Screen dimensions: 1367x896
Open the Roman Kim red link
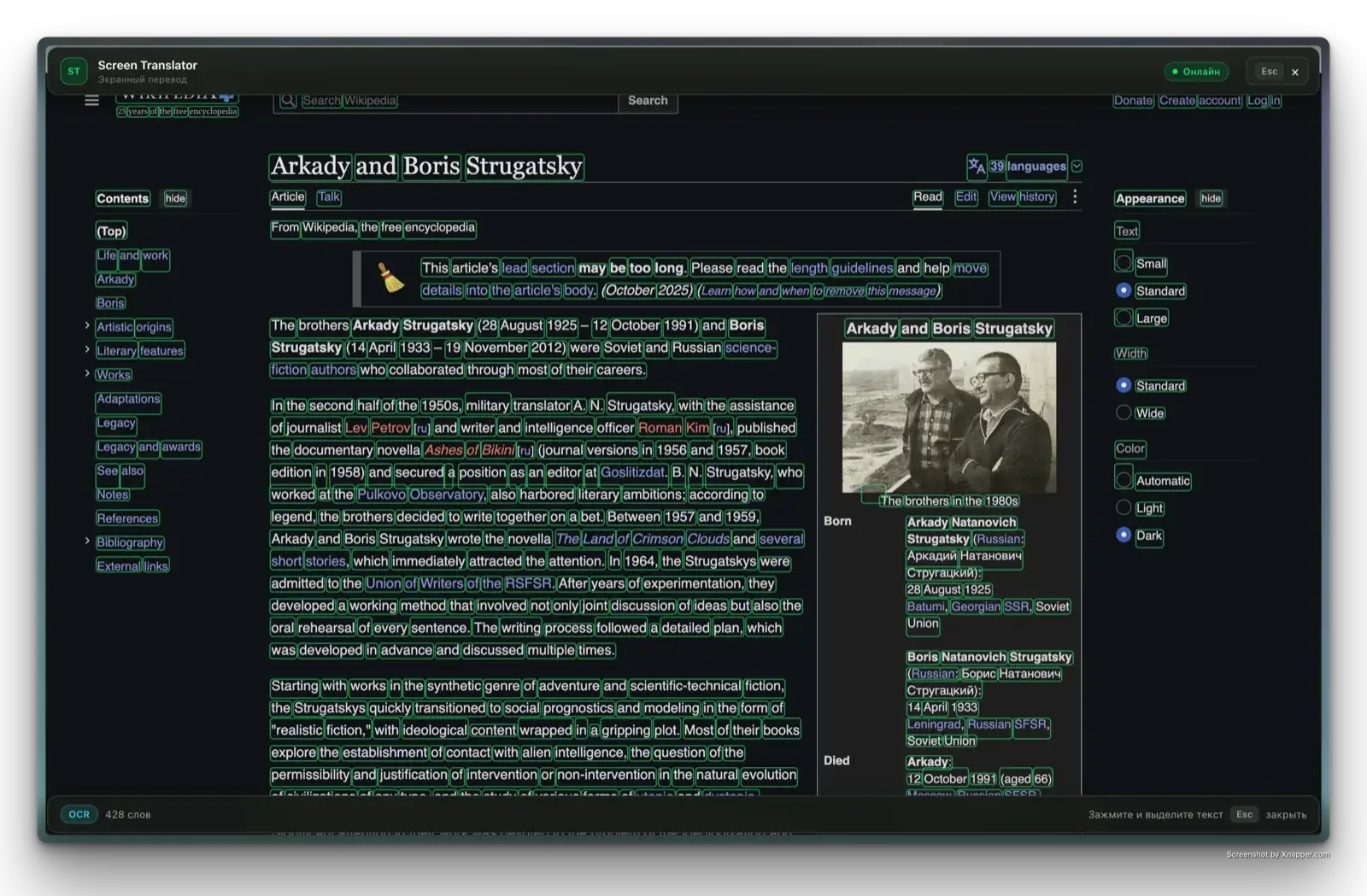[x=673, y=428]
